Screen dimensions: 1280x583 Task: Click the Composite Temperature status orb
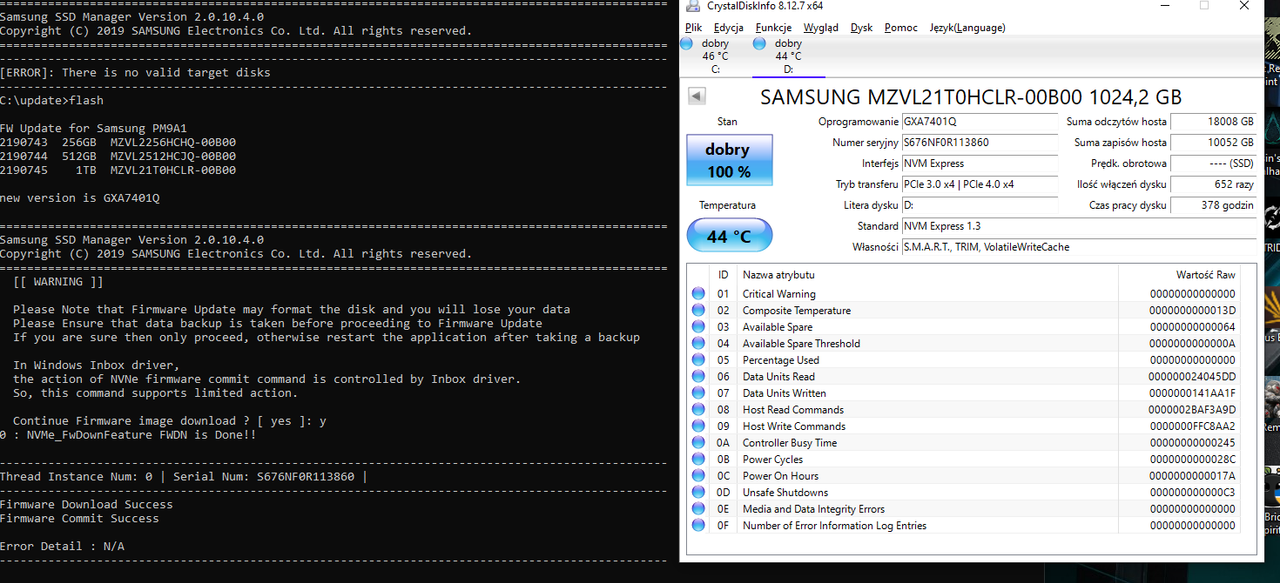[698, 310]
